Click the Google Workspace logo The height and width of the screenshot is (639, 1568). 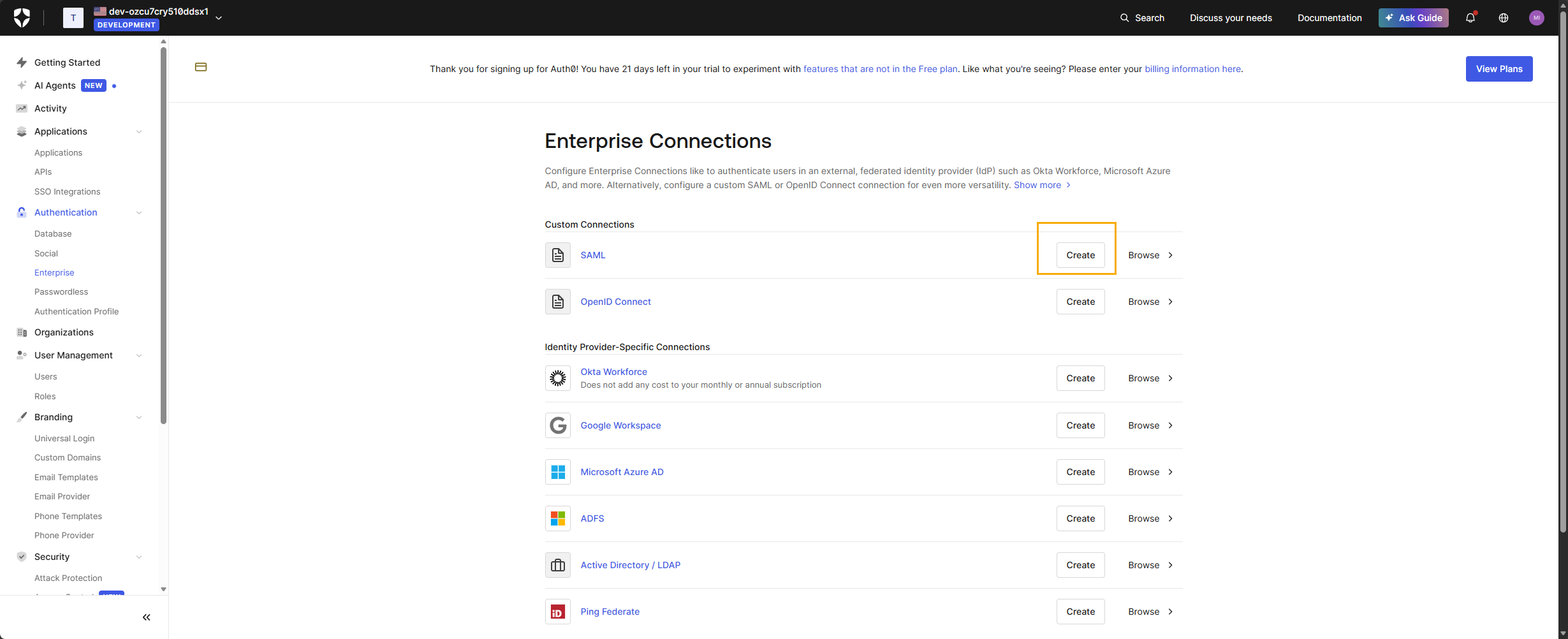[x=557, y=425]
